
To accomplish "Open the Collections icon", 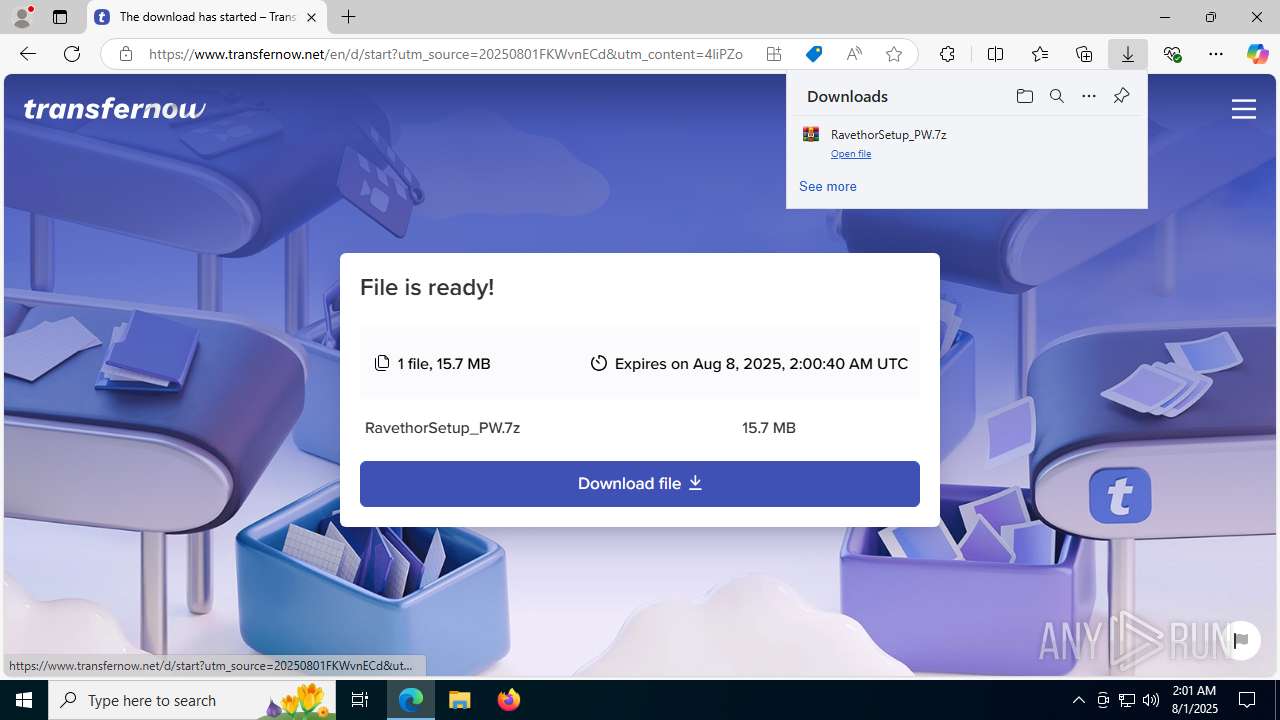I will (x=1084, y=54).
